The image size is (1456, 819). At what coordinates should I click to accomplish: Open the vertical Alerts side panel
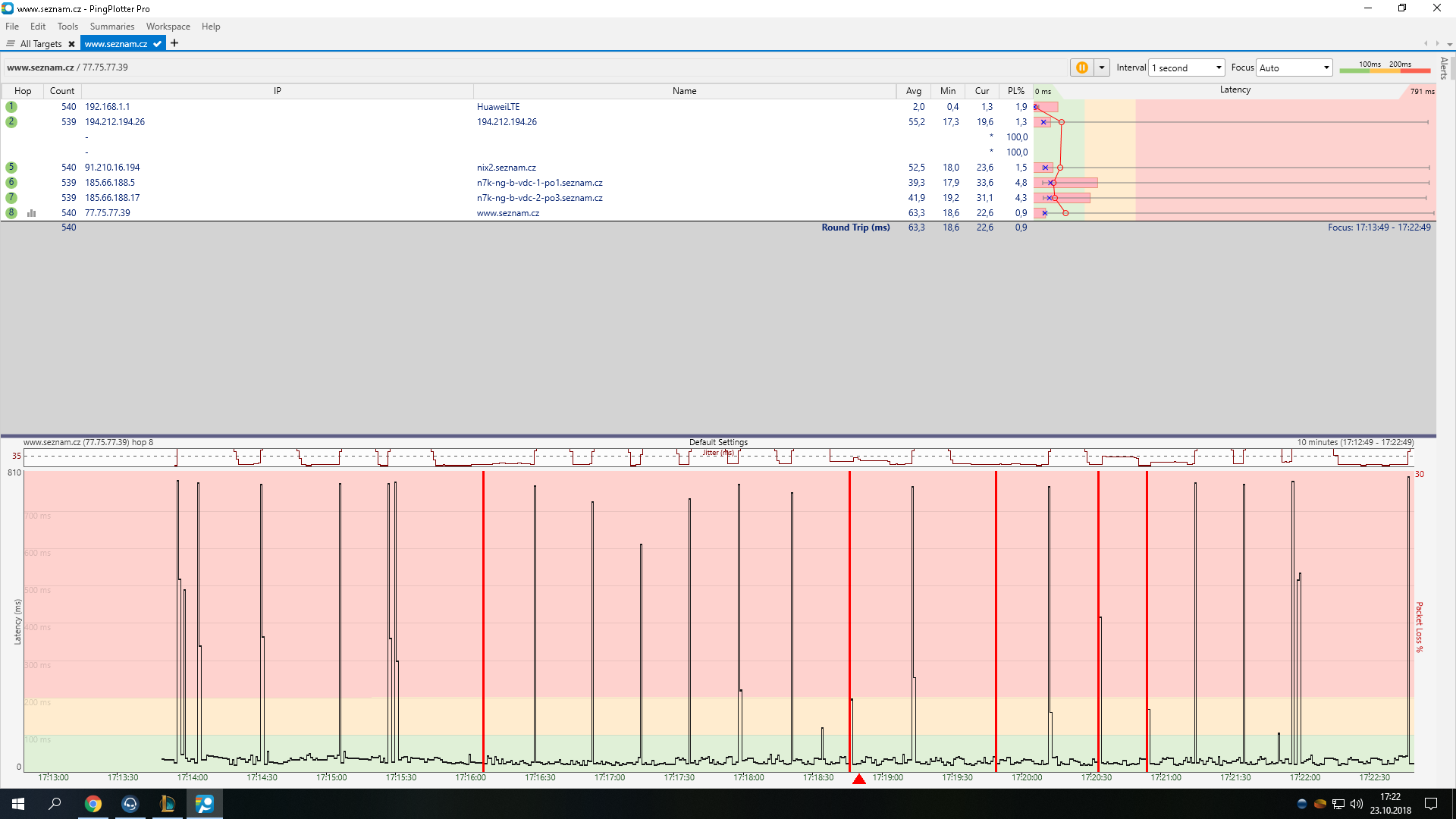pyautogui.click(x=1444, y=68)
